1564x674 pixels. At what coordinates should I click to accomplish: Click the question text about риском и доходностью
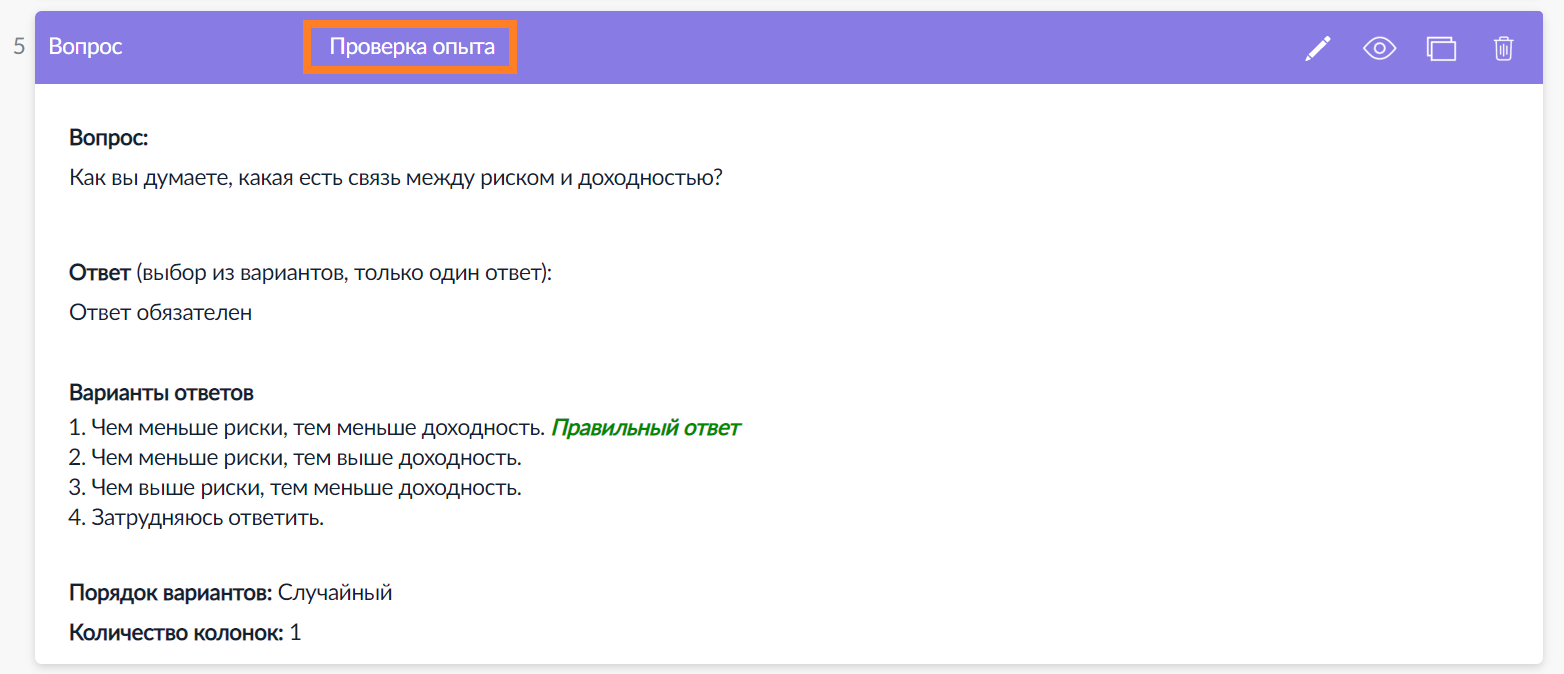coord(396,178)
